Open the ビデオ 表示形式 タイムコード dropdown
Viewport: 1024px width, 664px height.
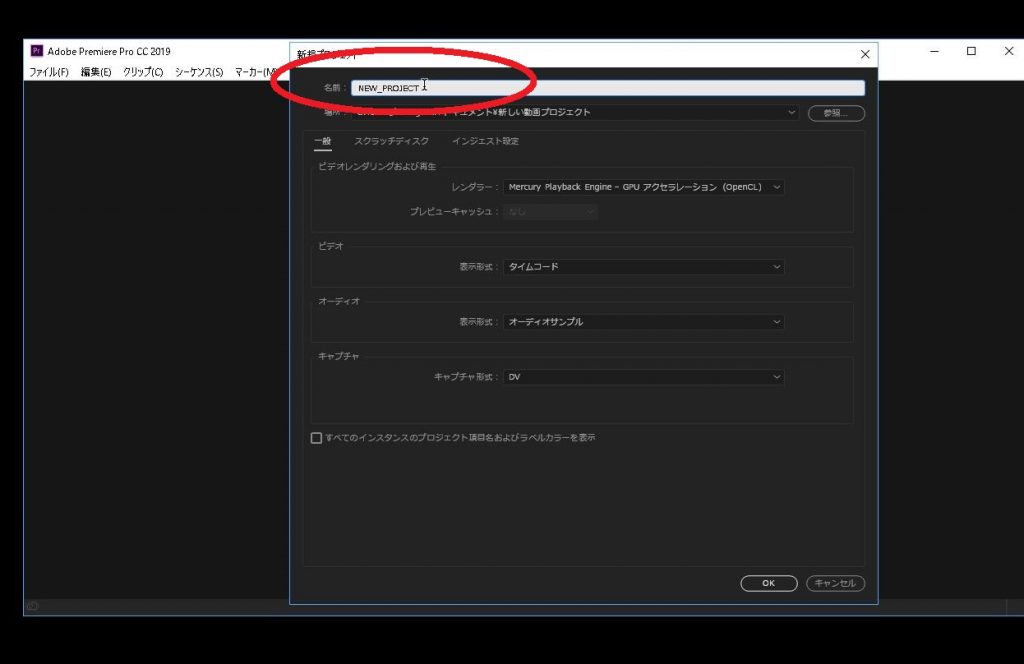(x=644, y=267)
